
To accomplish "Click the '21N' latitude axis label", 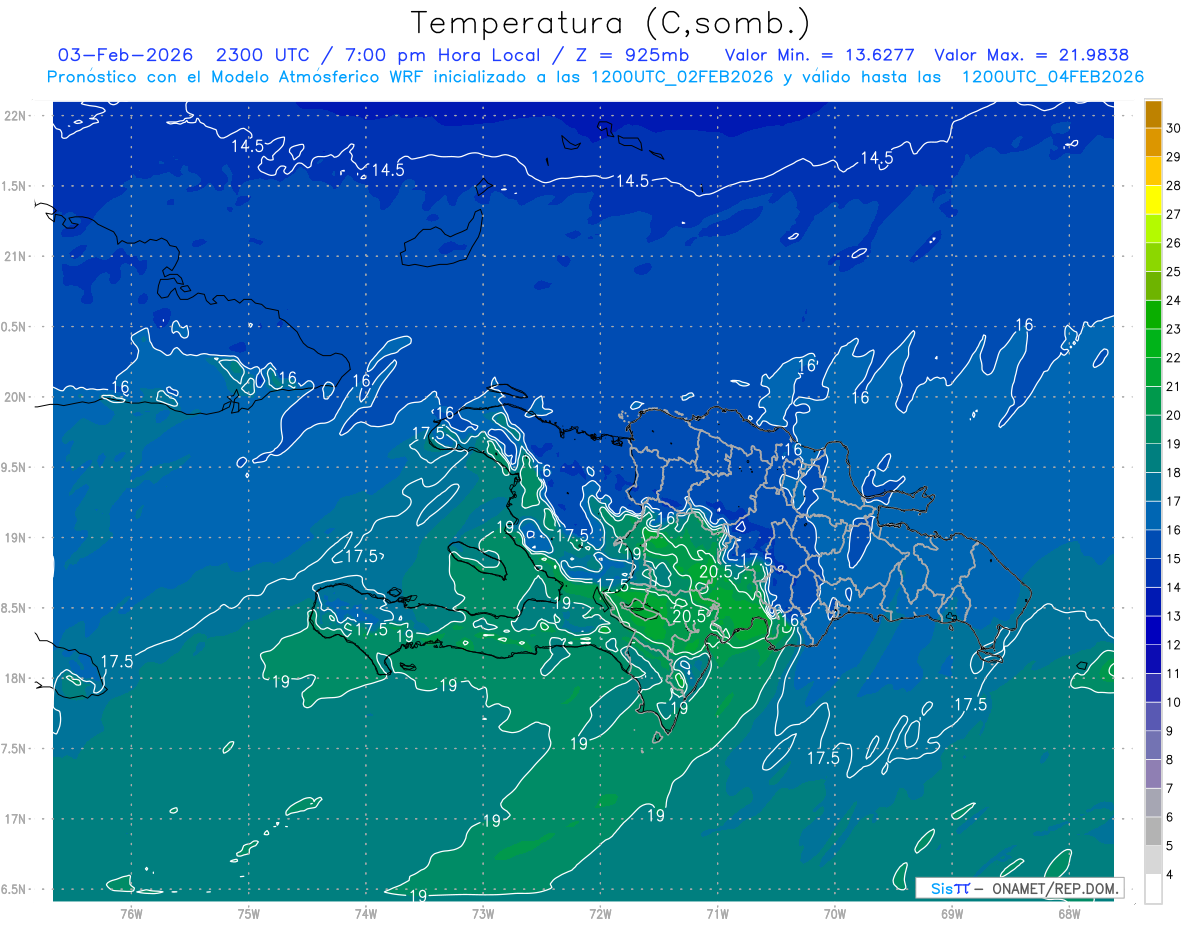I will coord(16,256).
